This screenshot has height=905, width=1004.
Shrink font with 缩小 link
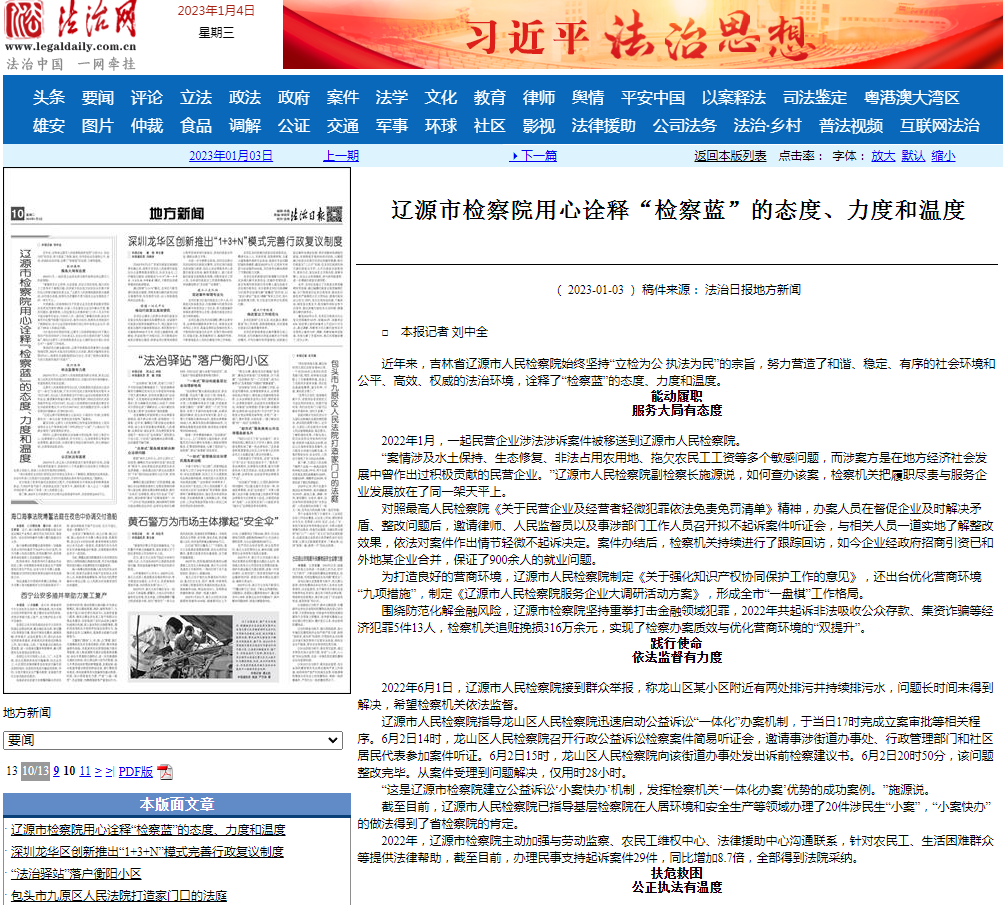coord(942,156)
